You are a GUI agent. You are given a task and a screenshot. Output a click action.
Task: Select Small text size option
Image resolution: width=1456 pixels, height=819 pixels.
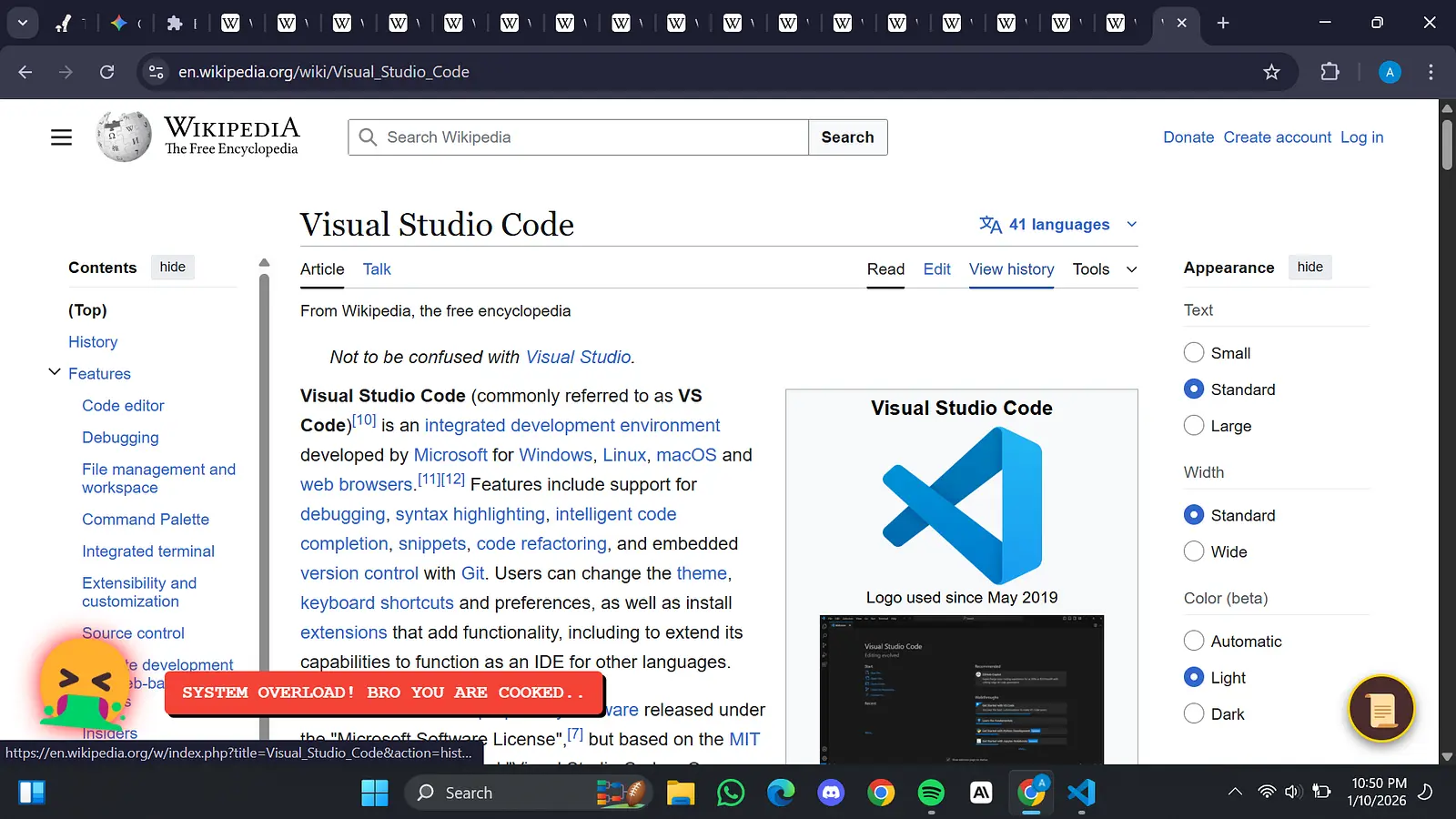(1194, 353)
